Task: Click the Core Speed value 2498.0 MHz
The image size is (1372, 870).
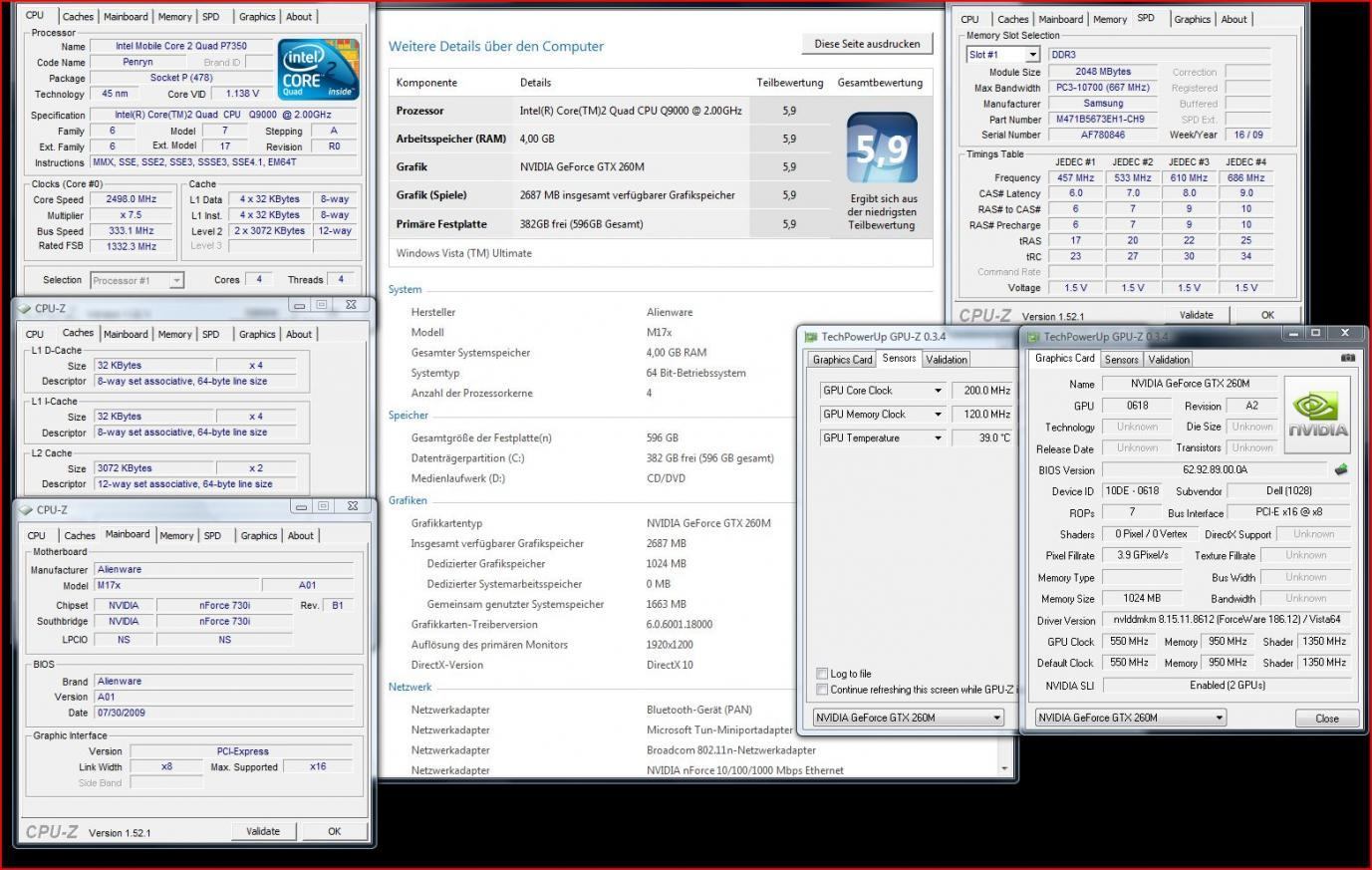Action: [x=132, y=199]
